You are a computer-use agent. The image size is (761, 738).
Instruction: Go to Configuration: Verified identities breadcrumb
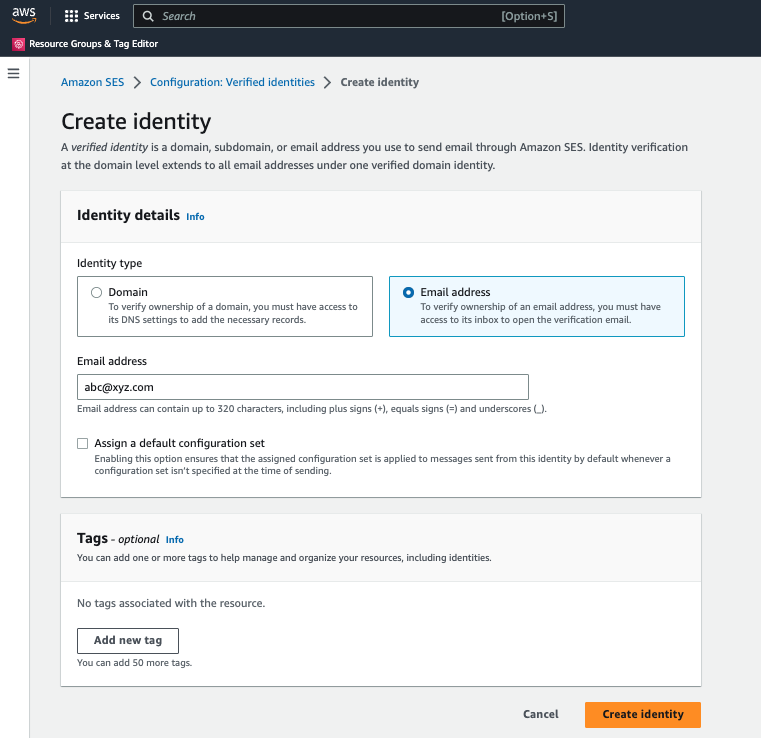click(232, 82)
